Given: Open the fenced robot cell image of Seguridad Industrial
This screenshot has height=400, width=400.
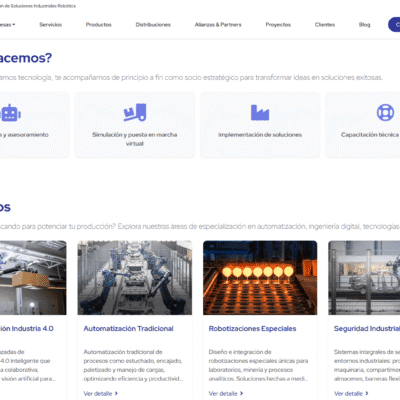Looking at the screenshot, I should tap(364, 278).
